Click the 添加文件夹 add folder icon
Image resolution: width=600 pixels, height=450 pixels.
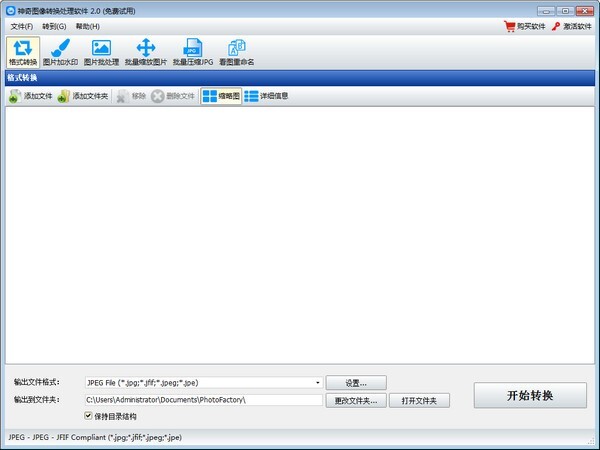click(x=64, y=96)
